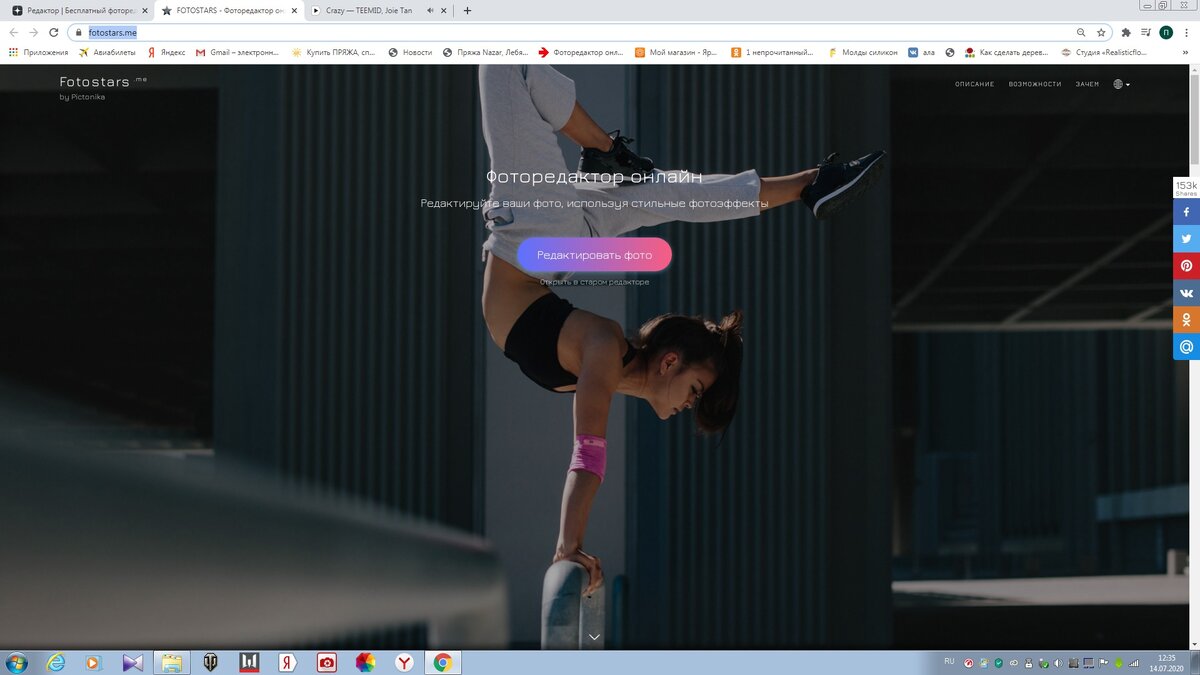Click the Windows Start button
Screen dimensions: 1200x675
pyautogui.click(x=17, y=662)
